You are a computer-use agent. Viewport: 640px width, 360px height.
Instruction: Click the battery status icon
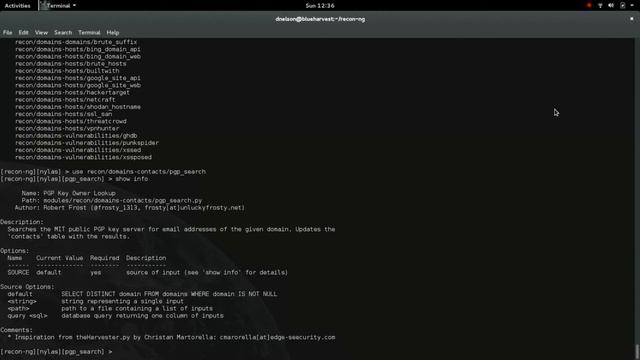pos(622,6)
